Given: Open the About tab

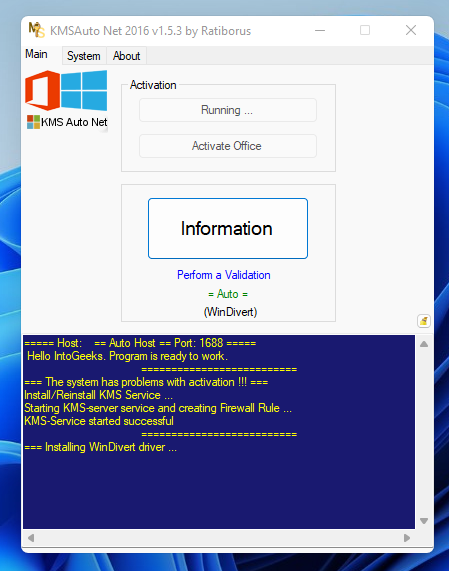Looking at the screenshot, I should point(126,56).
